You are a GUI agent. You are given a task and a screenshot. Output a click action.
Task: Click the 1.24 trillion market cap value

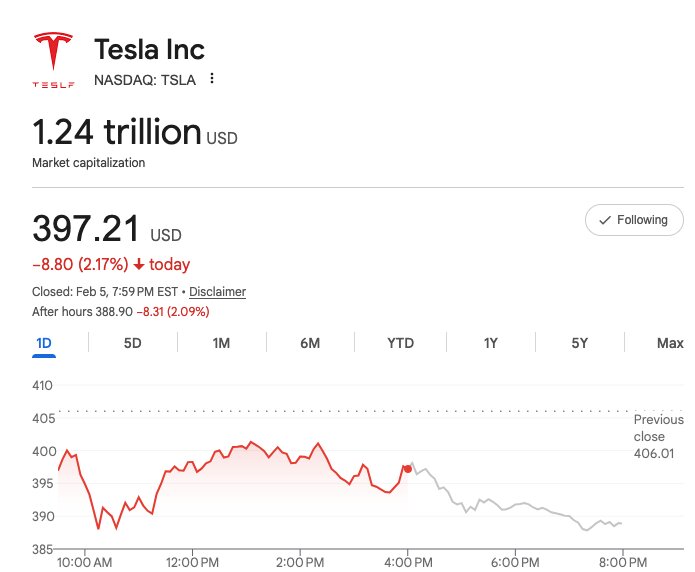117,132
